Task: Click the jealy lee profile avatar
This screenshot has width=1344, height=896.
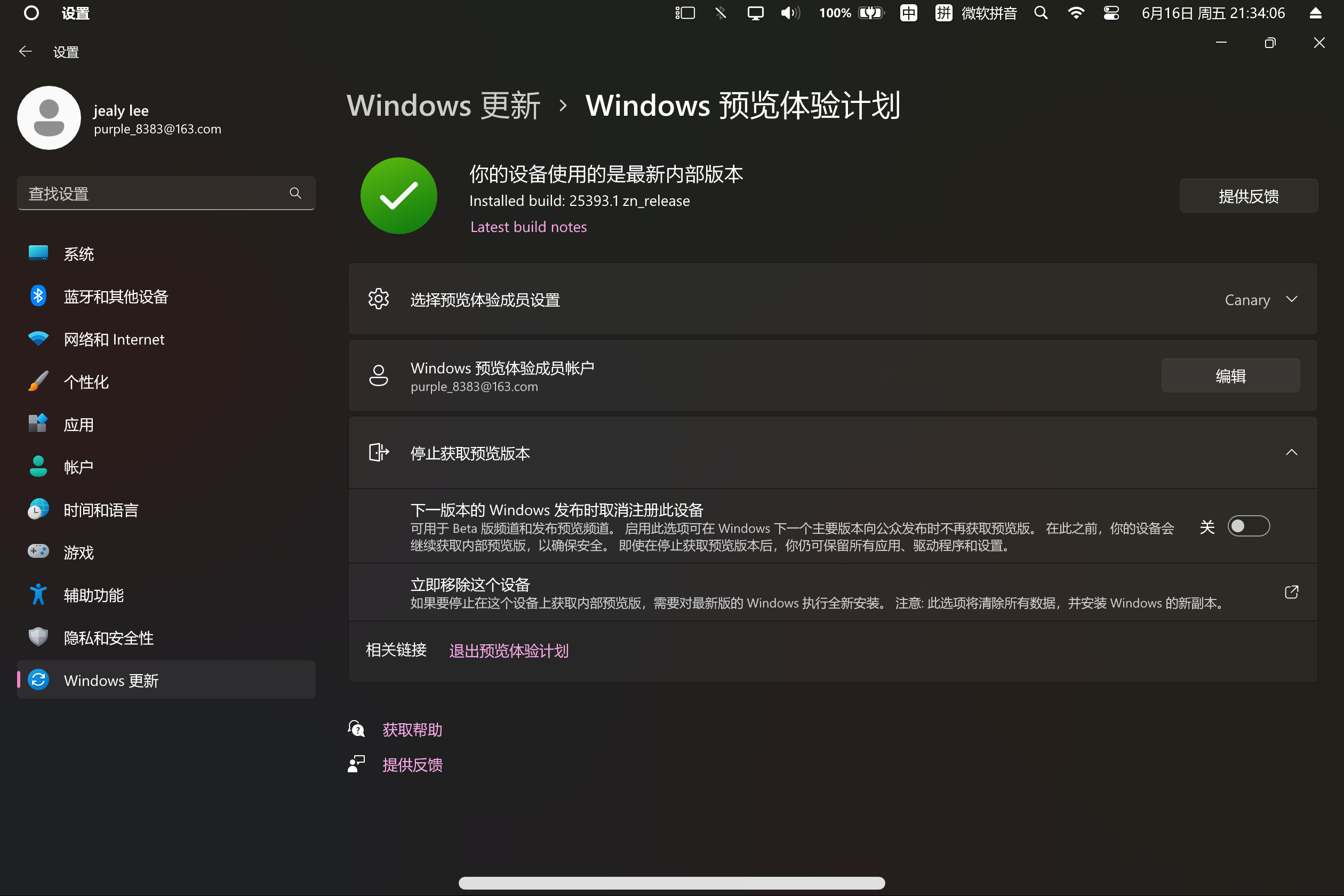Action: tap(49, 118)
